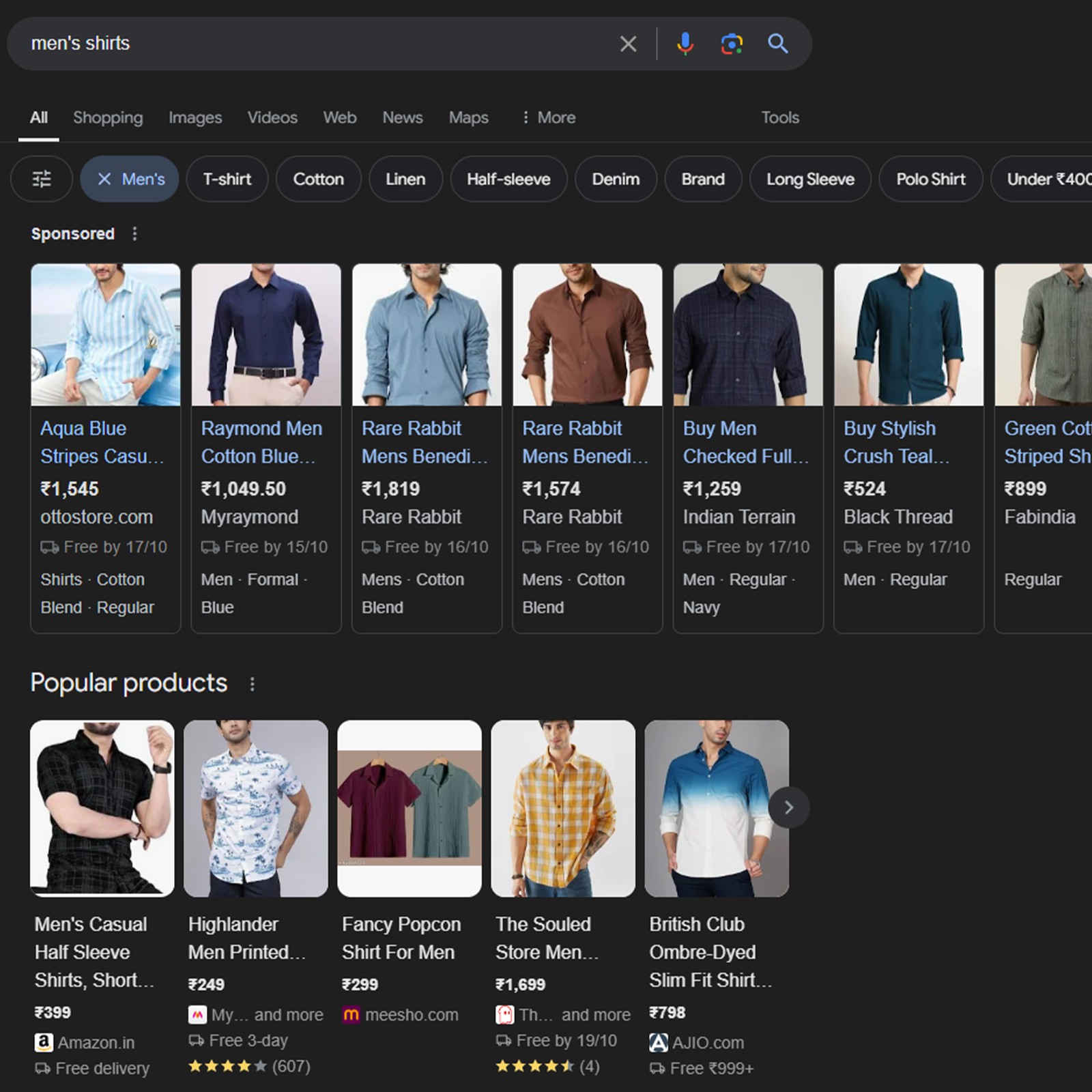Click the brown Rare Rabbit shirt image
Viewport: 1092px width, 1092px height.
[588, 335]
